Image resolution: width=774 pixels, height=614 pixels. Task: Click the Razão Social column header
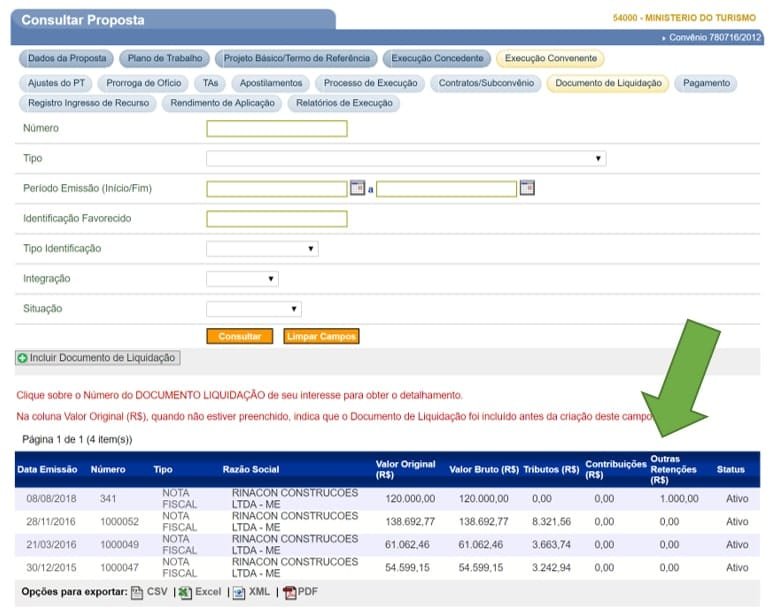[x=251, y=470]
